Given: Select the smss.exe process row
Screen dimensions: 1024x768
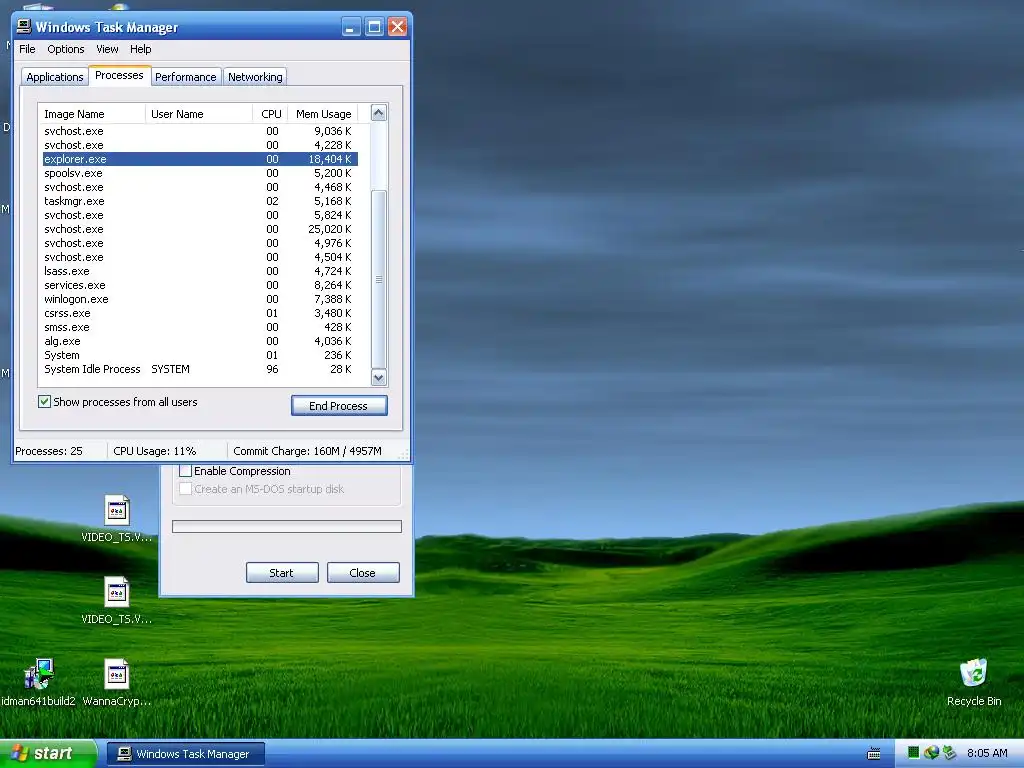Looking at the screenshot, I should [x=200, y=328].
